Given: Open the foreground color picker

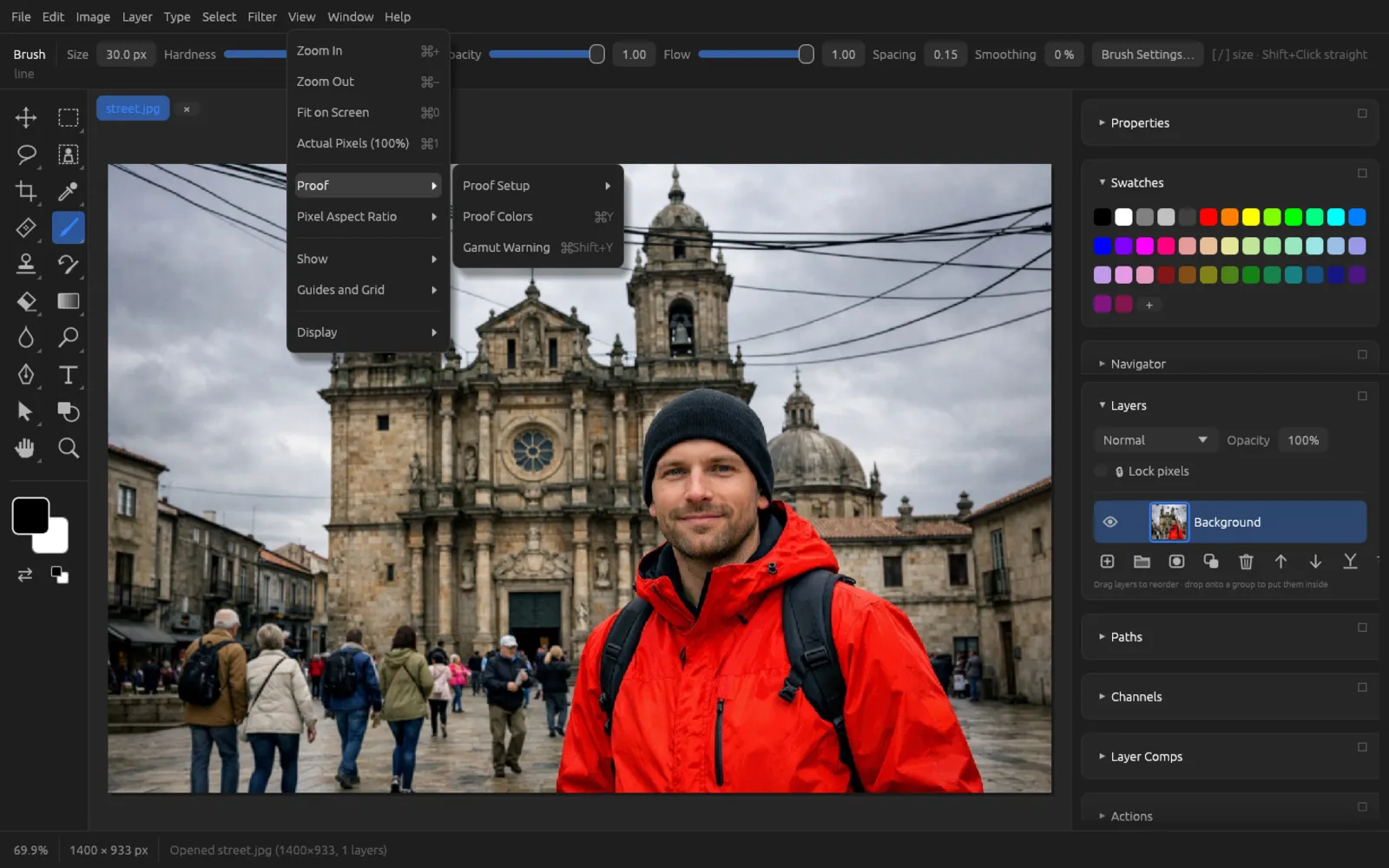Looking at the screenshot, I should pos(30,516).
